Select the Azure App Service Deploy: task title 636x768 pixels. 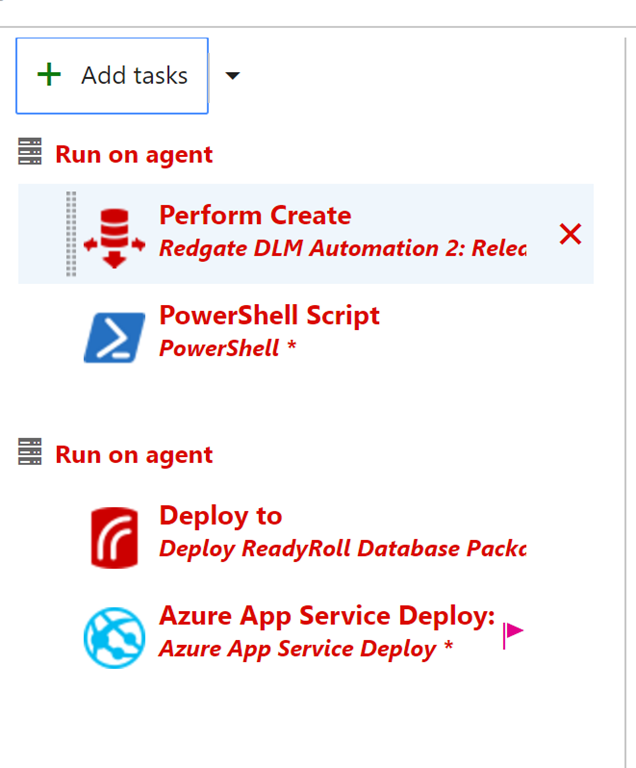pos(327,616)
